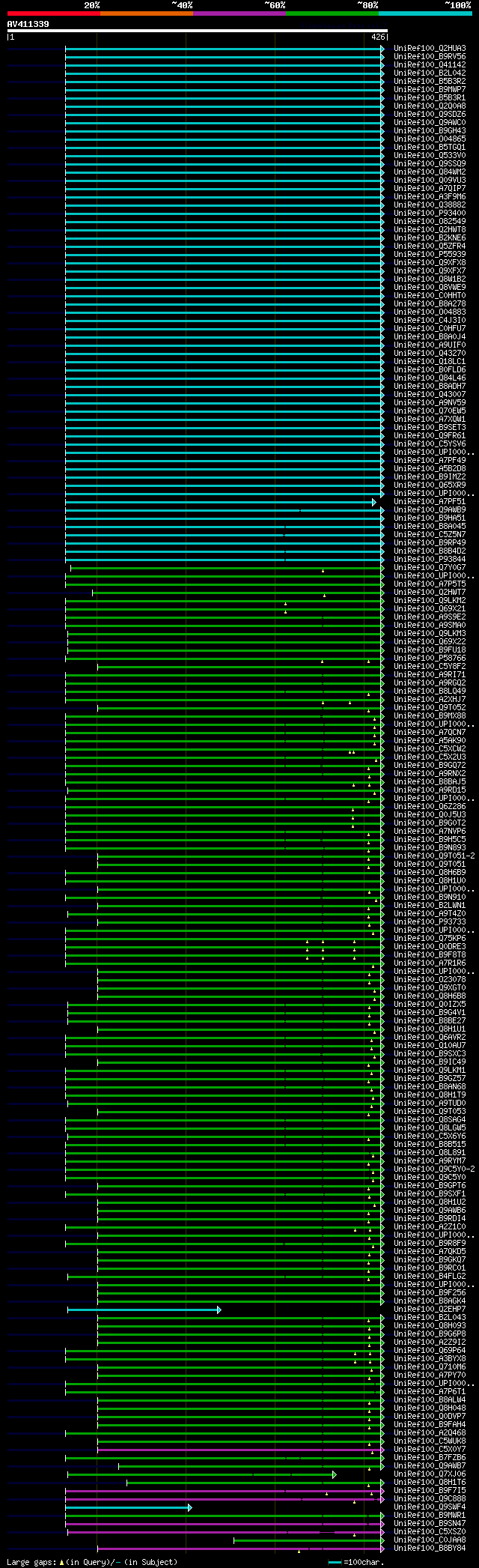The width and height of the screenshot is (479, 1568).
Task: Click the orange ~40% identity legend segment
Action: tap(147, 13)
